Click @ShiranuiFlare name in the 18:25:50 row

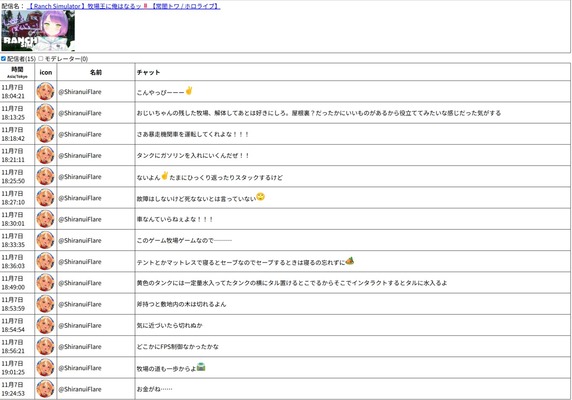pyautogui.click(x=80, y=177)
